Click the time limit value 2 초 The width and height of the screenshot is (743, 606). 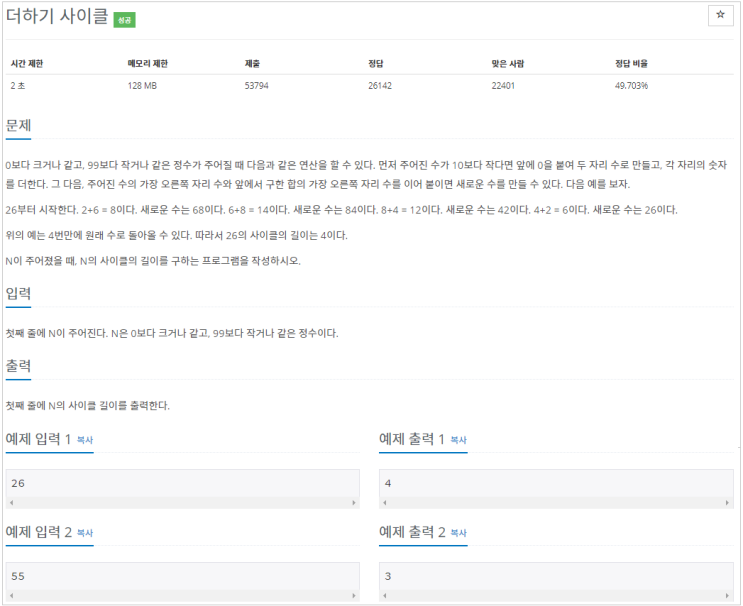(x=18, y=86)
